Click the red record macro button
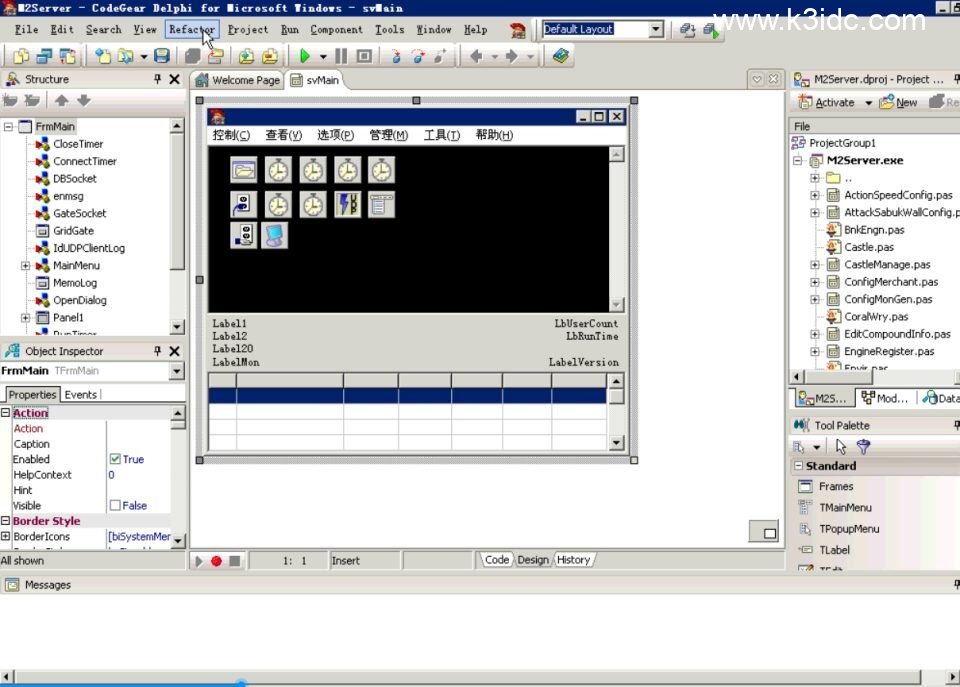 click(x=216, y=561)
